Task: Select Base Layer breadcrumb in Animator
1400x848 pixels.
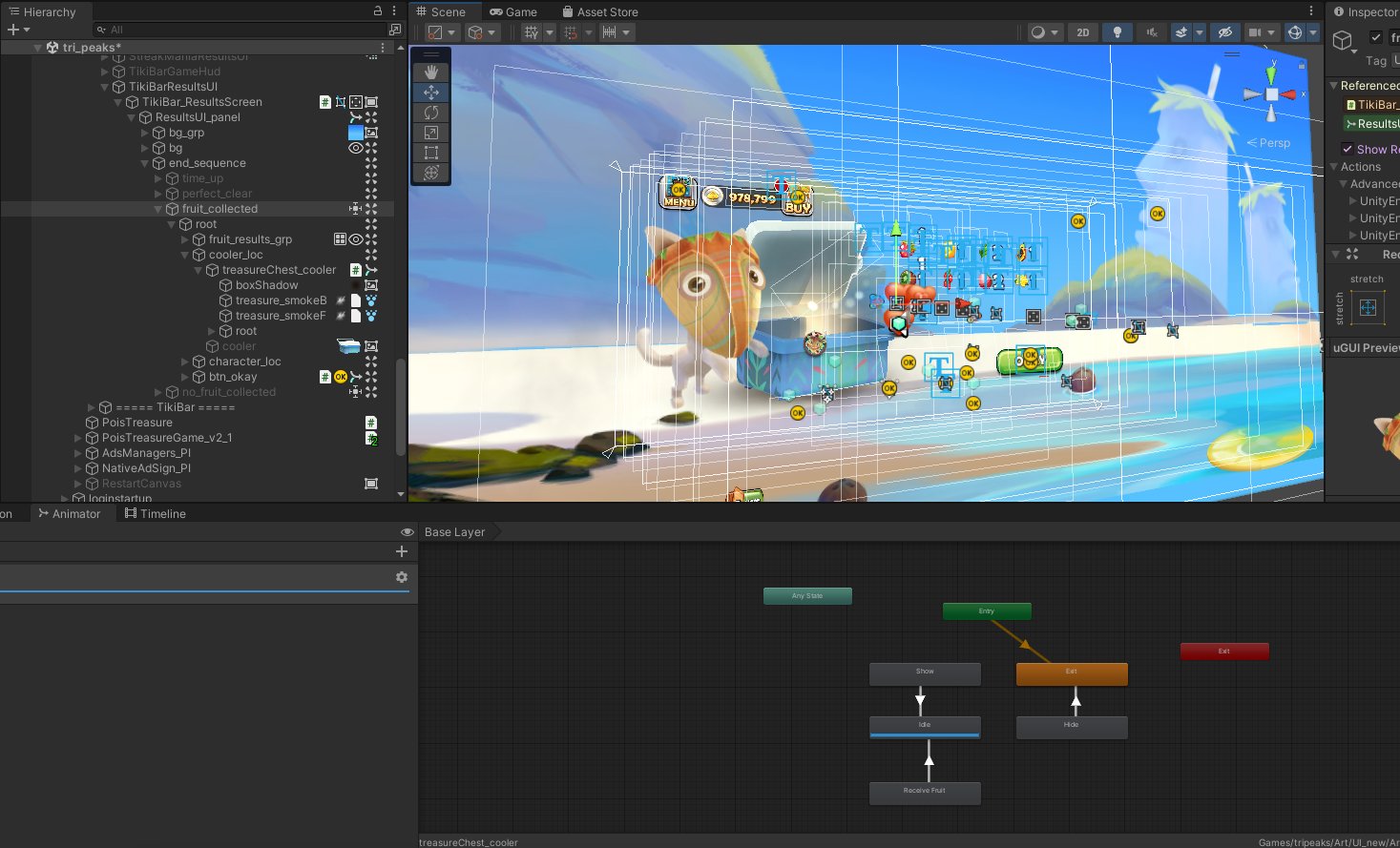Action: point(455,532)
